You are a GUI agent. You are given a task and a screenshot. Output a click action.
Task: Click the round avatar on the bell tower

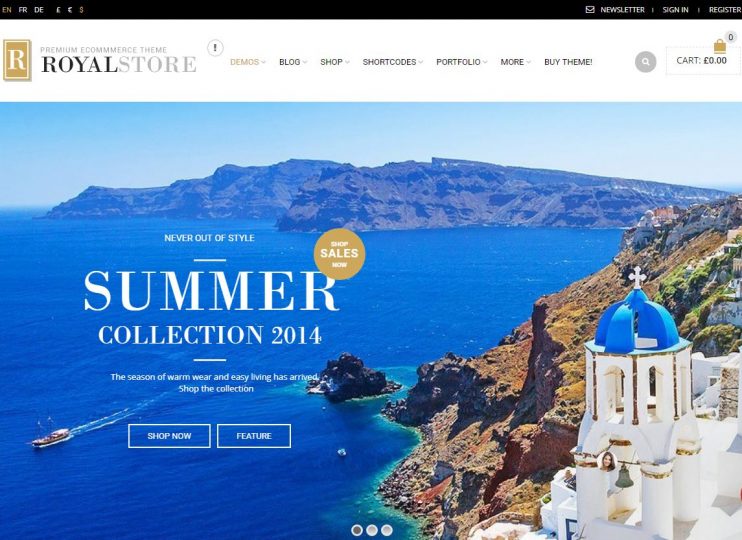[606, 461]
